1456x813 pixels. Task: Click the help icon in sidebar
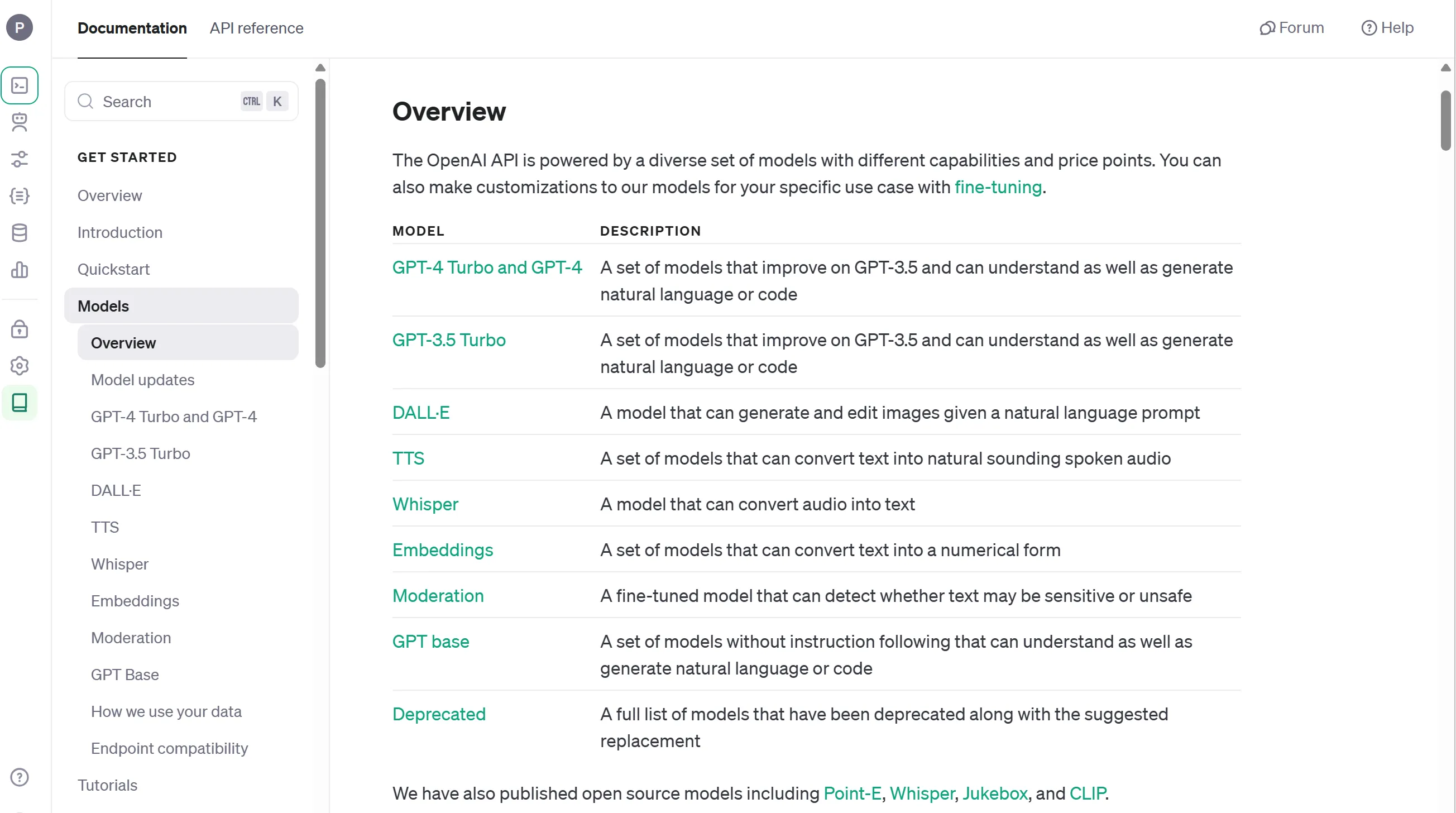coord(19,777)
